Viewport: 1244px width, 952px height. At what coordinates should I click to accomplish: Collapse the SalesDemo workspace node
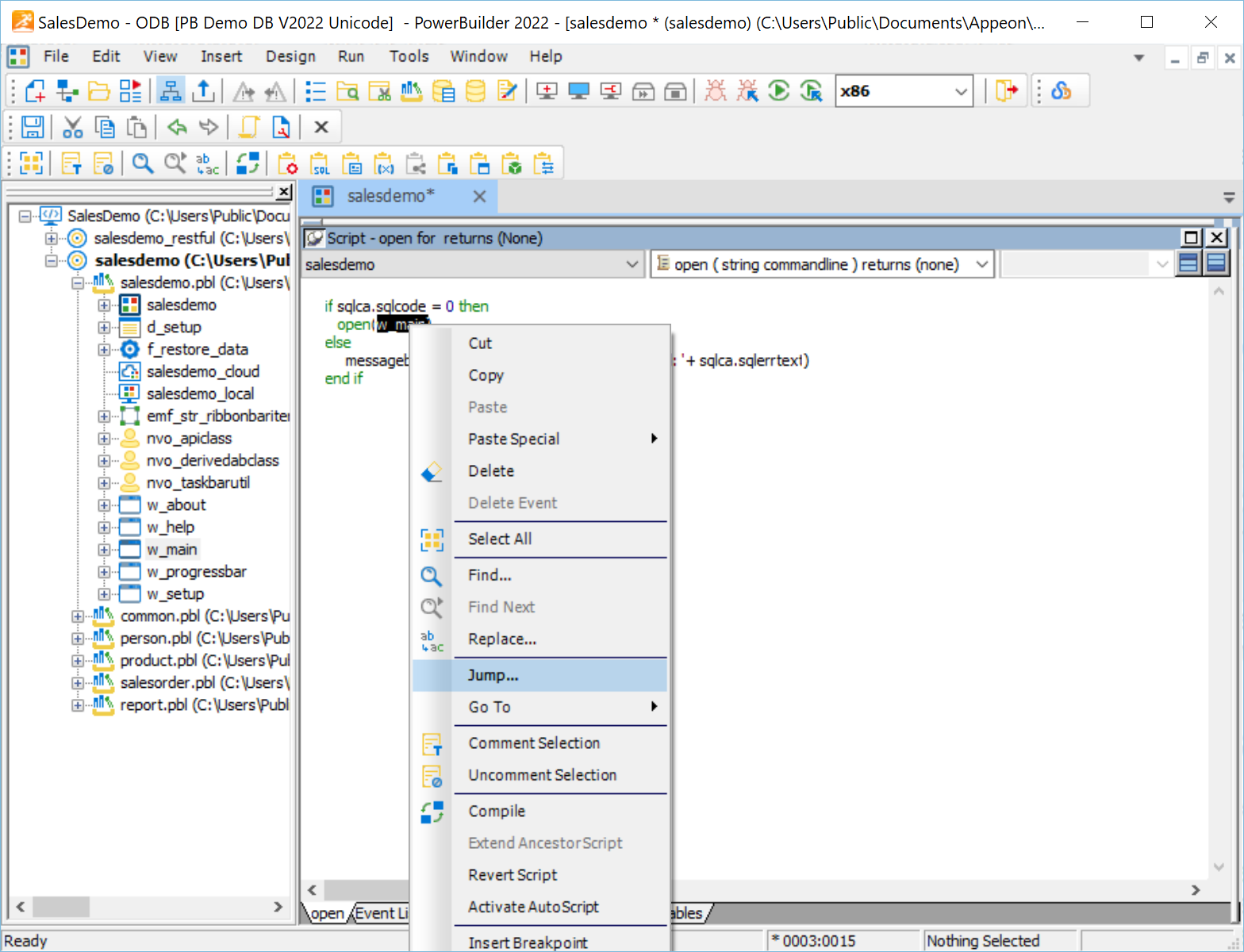click(x=25, y=216)
